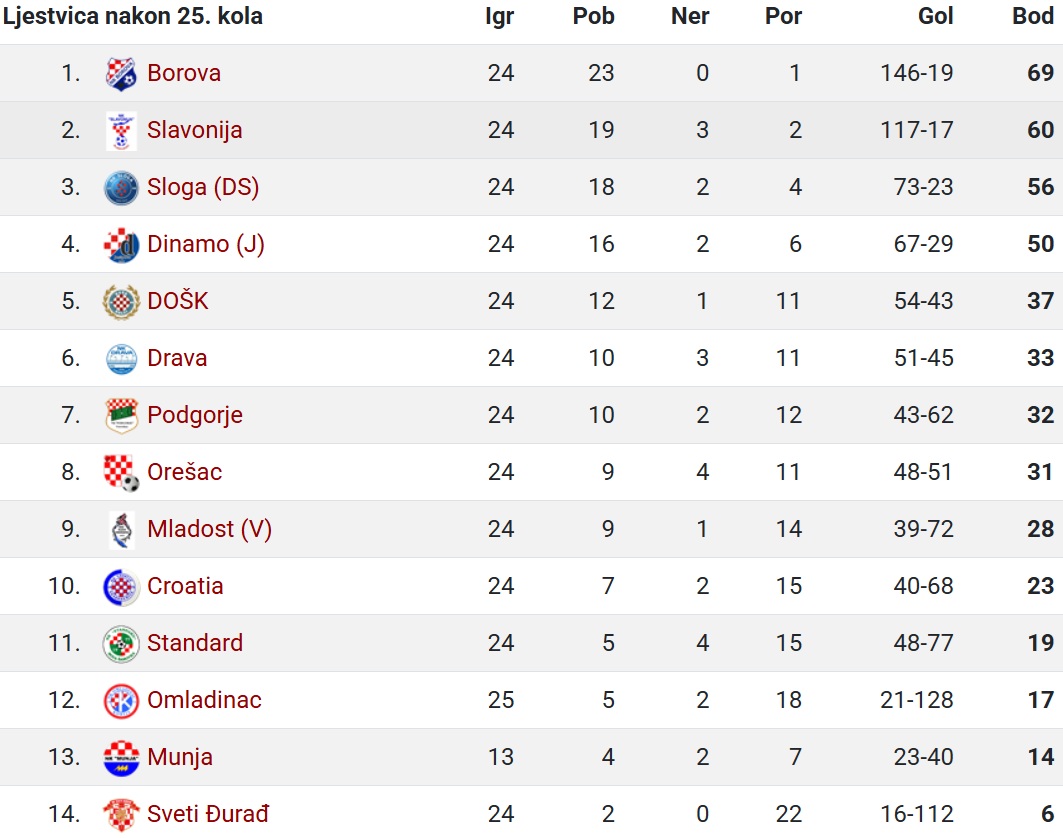Click the Sloga (DS) round blue crest
1063x838 pixels.
(121, 188)
